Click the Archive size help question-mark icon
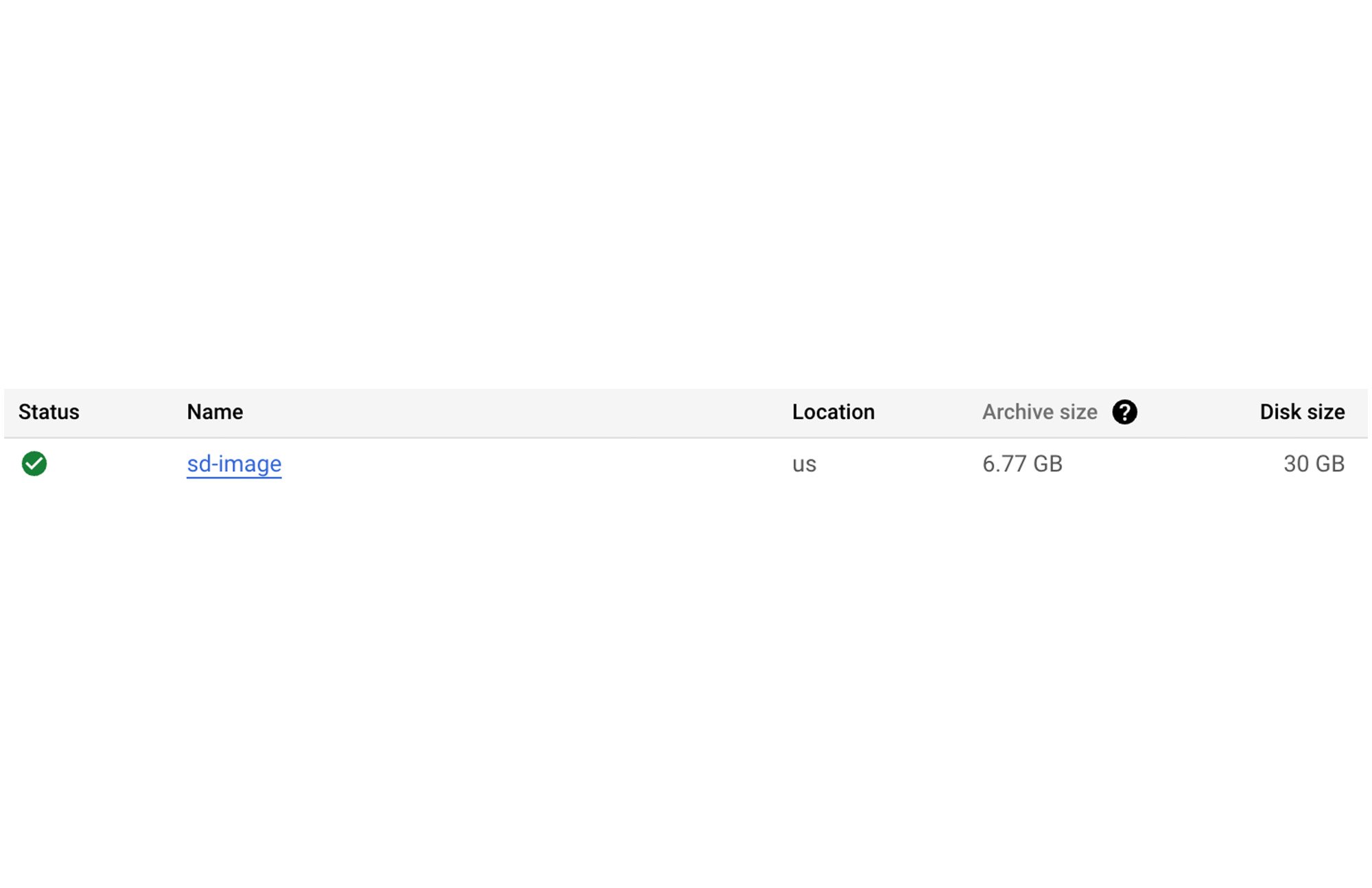 1124,412
